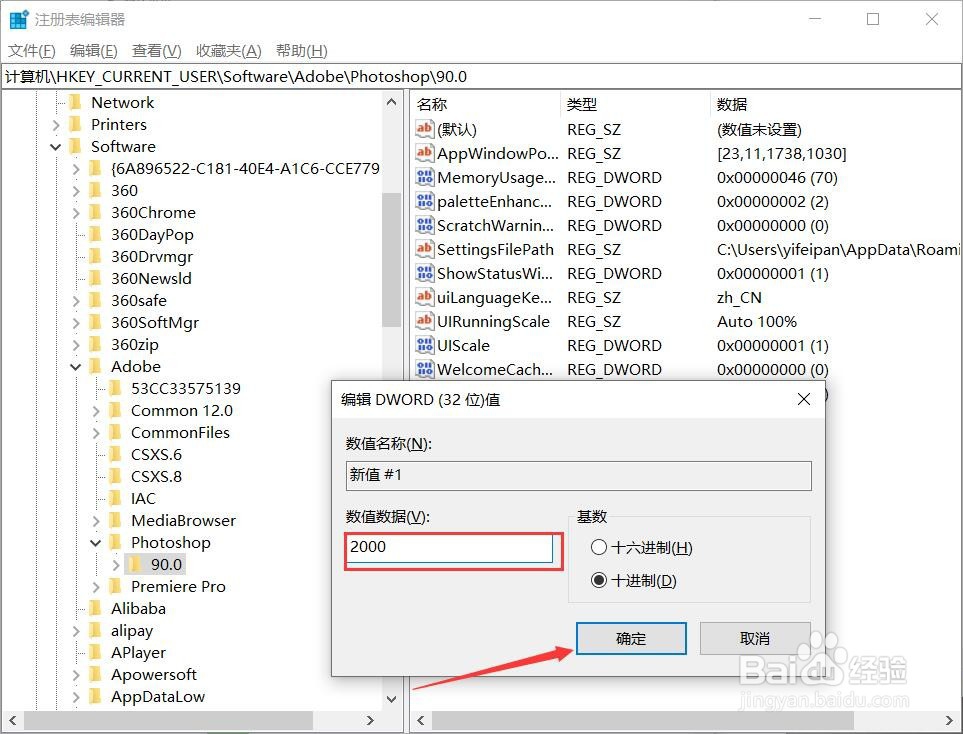
Task: Click the Printers folder icon
Action: point(76,124)
